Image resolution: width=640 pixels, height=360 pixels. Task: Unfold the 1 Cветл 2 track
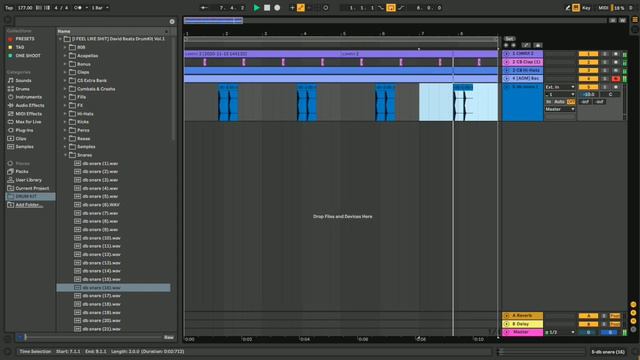pos(507,54)
